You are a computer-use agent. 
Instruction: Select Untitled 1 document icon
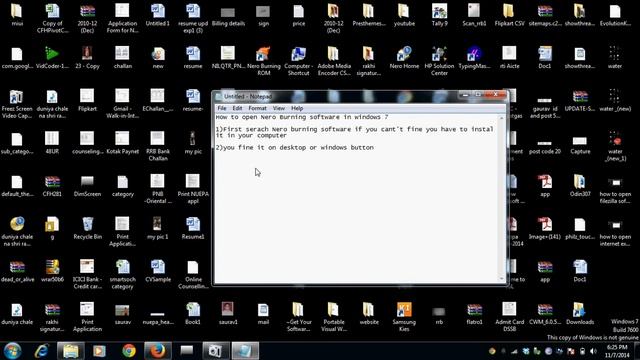point(158,15)
